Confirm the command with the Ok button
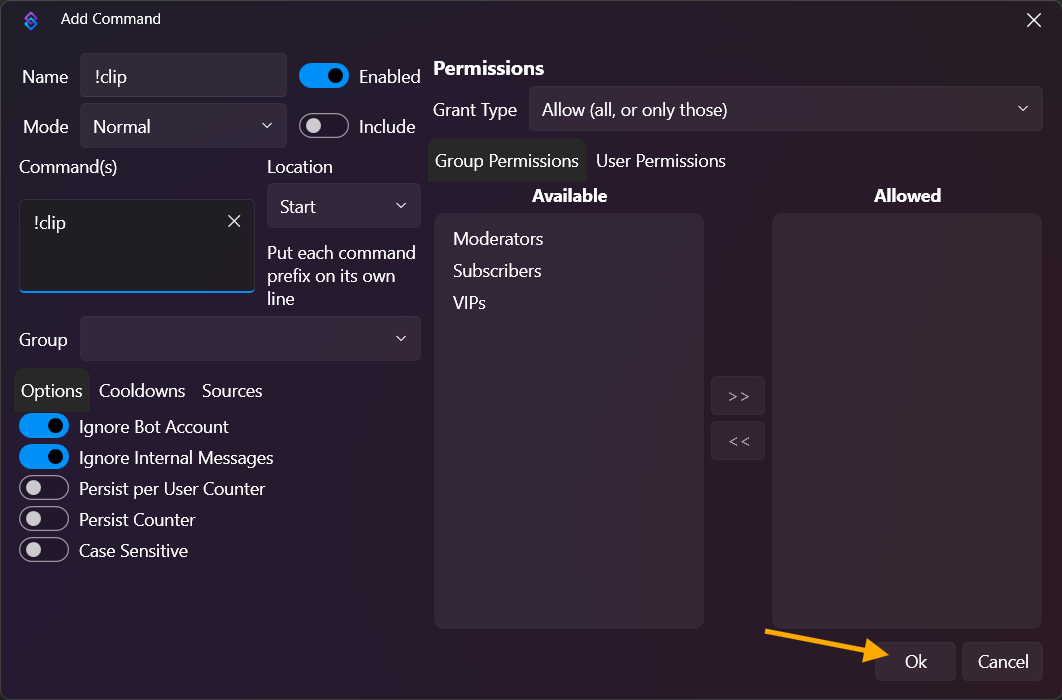1062x700 pixels. [x=915, y=662]
